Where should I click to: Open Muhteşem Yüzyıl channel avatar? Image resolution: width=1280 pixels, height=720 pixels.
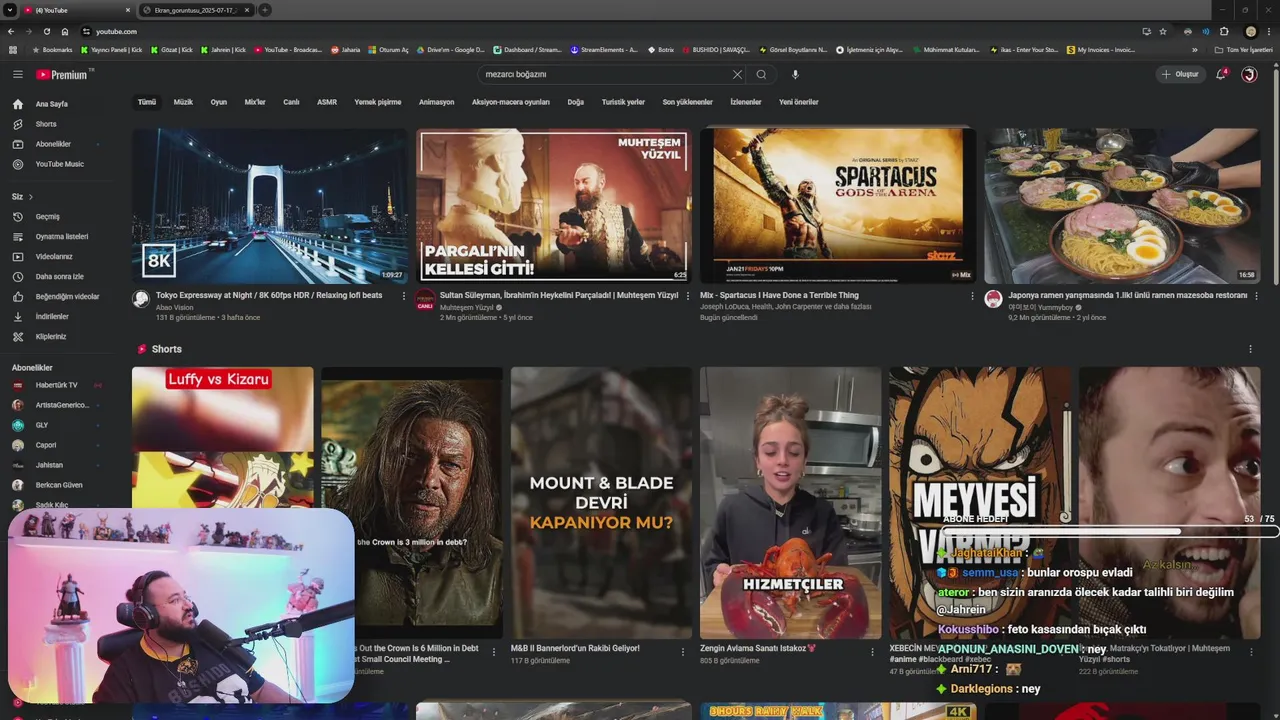pyautogui.click(x=425, y=299)
